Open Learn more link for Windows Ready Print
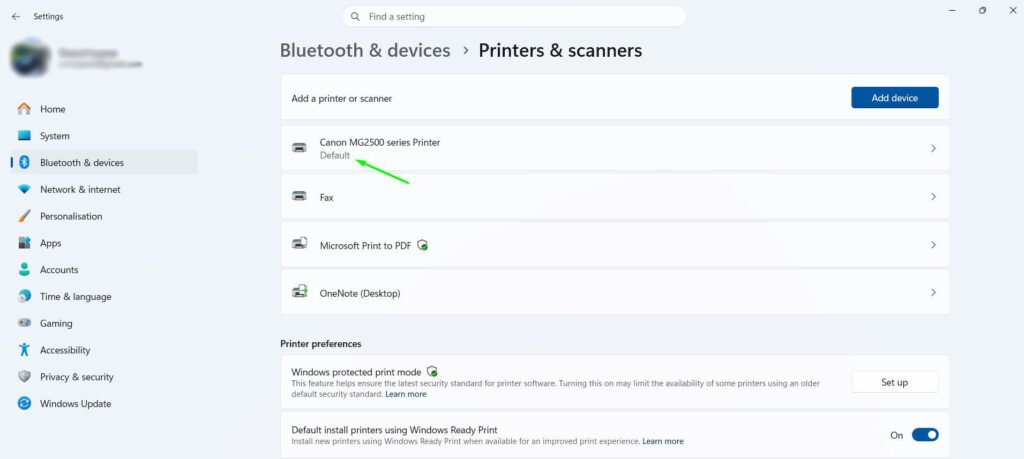This screenshot has width=1024, height=459. (x=663, y=441)
